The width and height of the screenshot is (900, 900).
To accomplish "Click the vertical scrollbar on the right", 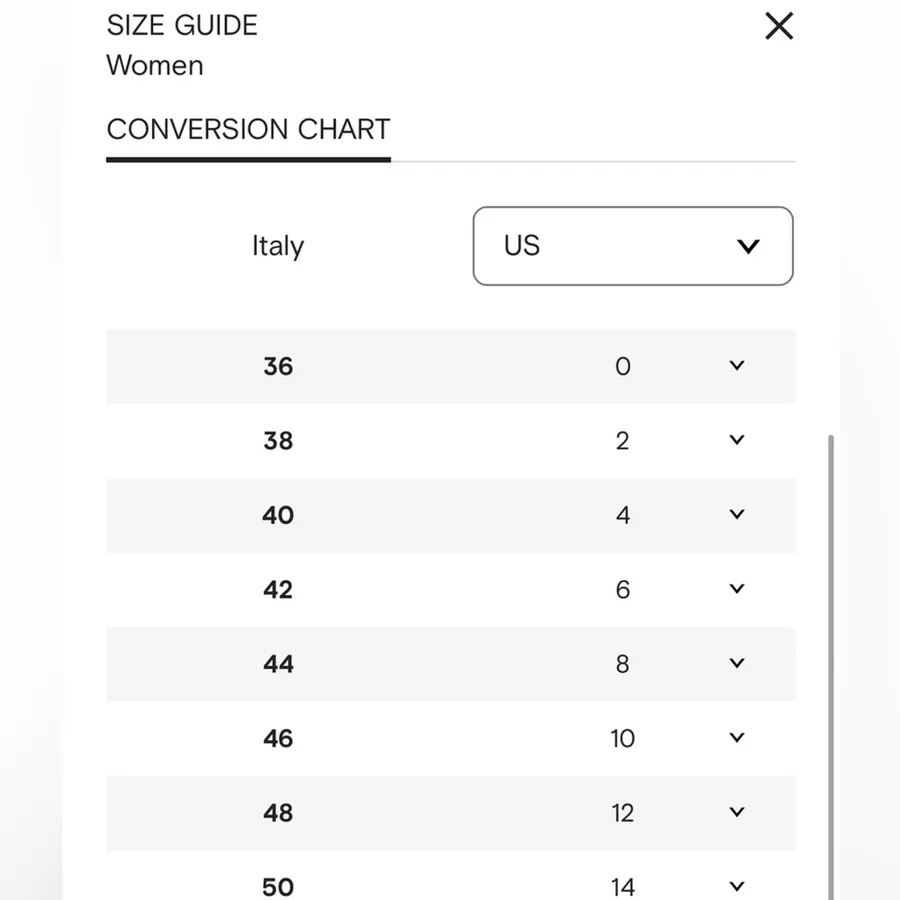I will 831,667.
